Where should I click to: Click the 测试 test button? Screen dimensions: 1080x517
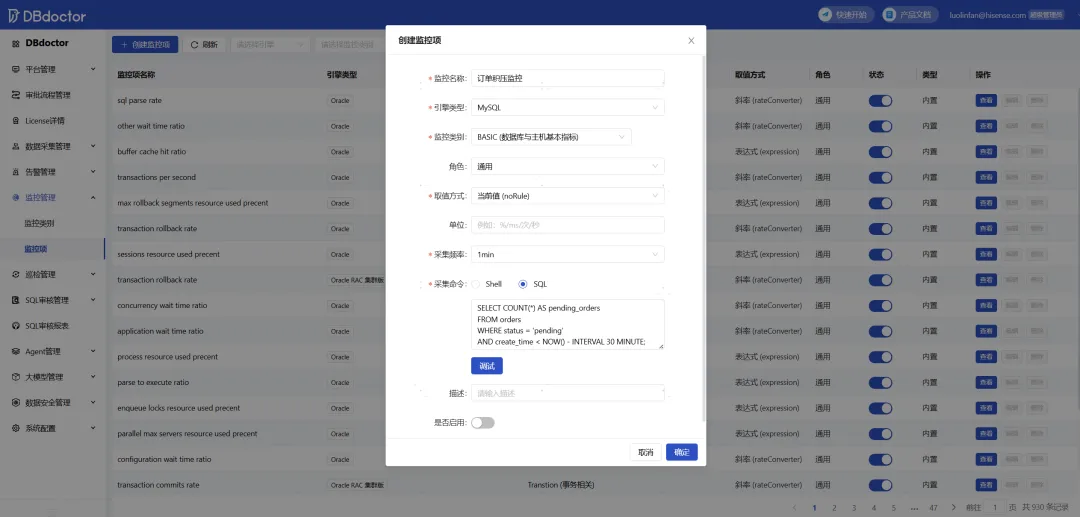click(x=487, y=366)
